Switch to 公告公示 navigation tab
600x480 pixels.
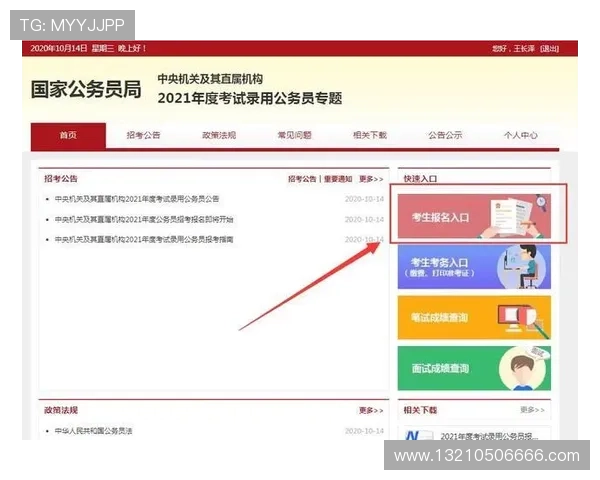tap(445, 135)
